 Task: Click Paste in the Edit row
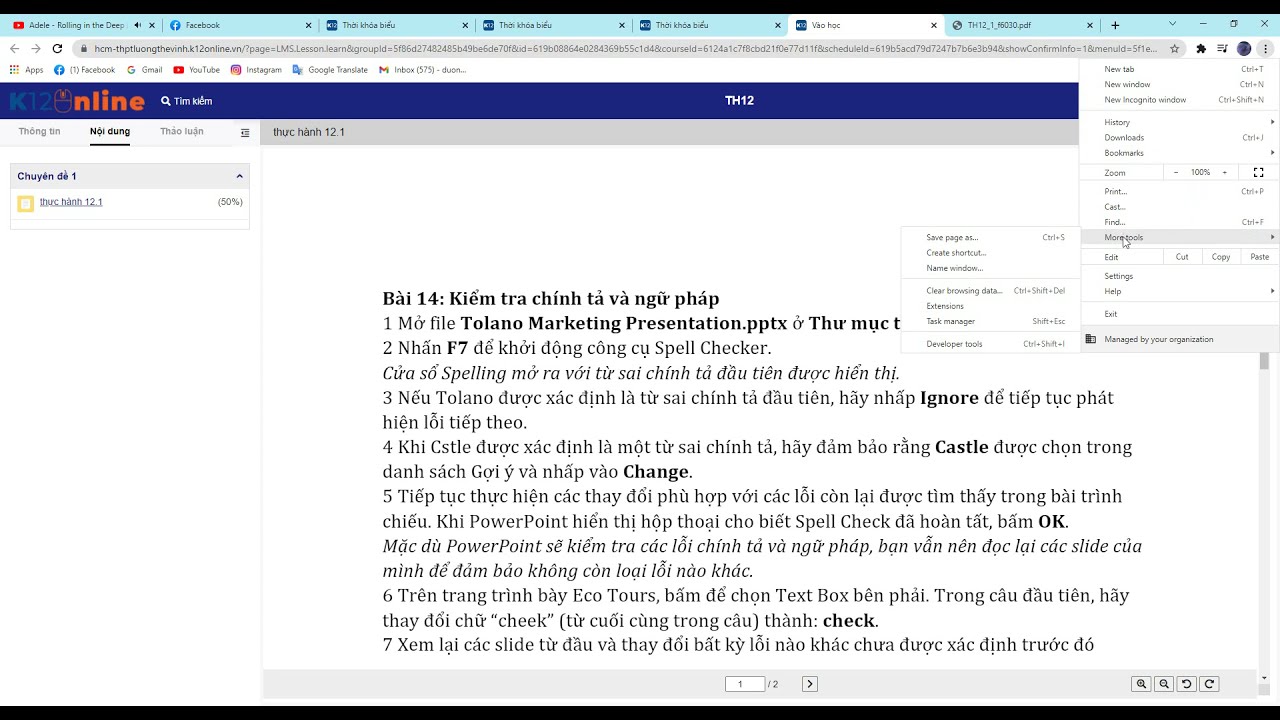[x=1259, y=257]
